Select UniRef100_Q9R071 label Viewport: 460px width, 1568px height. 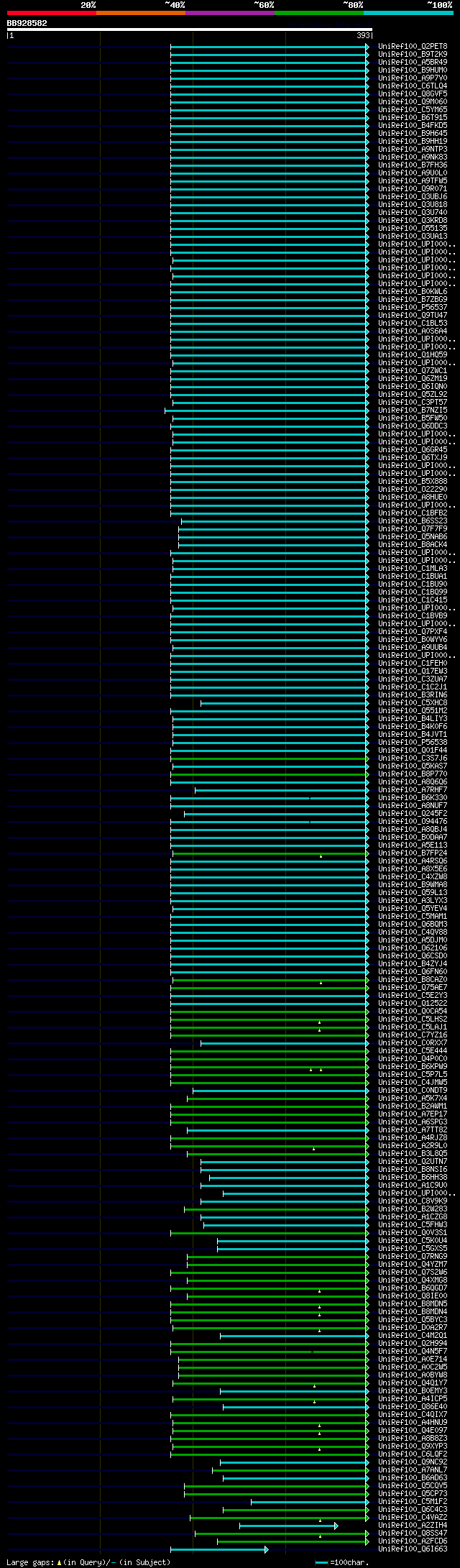tap(413, 189)
